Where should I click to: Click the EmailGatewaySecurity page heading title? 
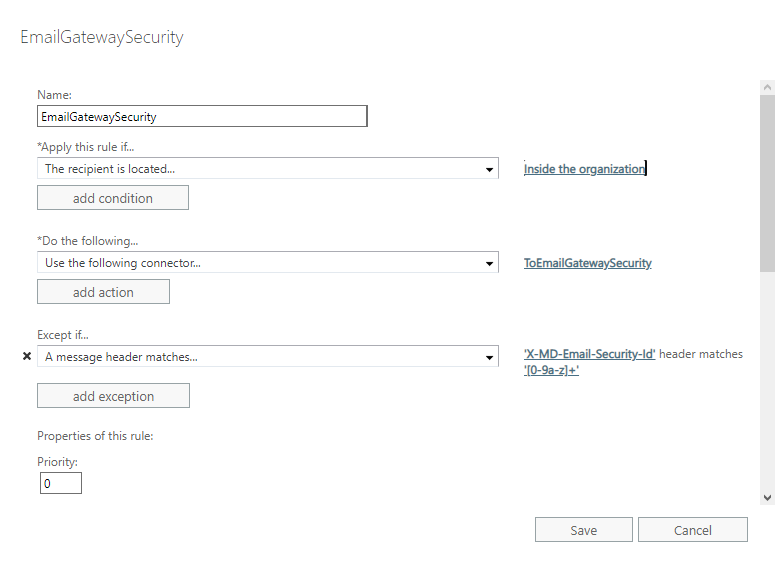(x=102, y=38)
